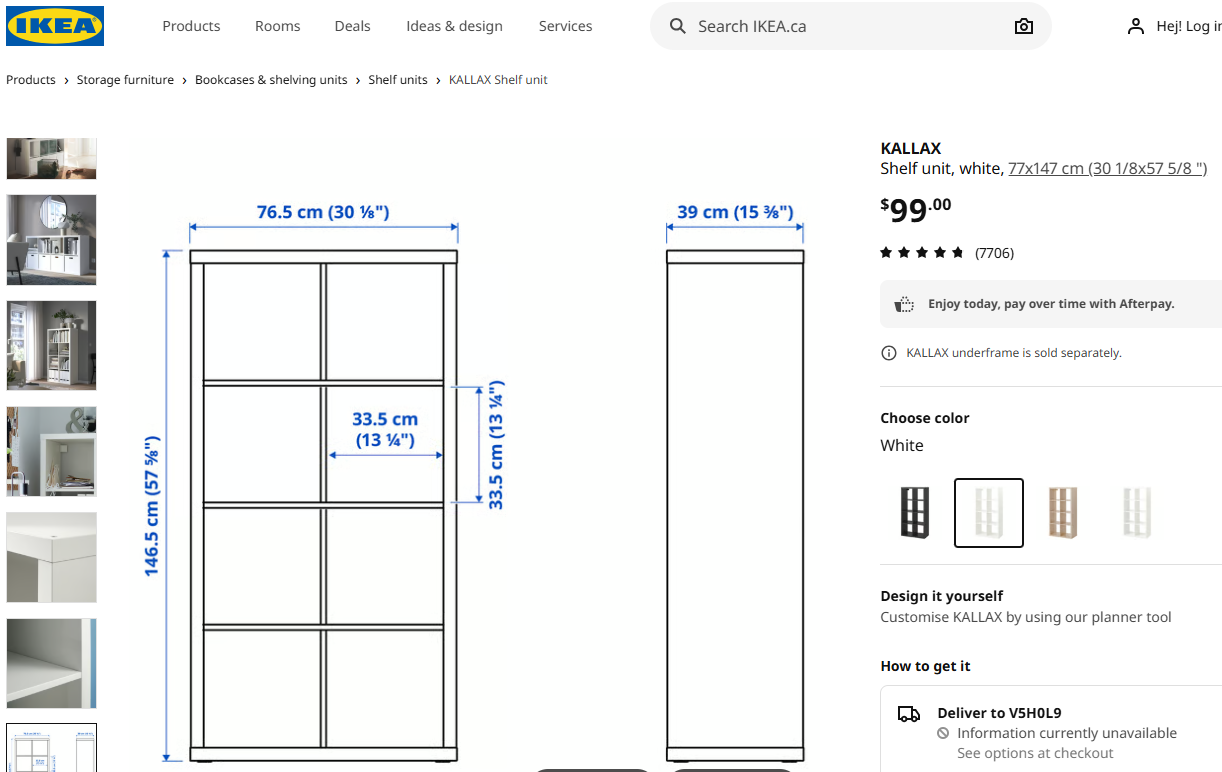Image resolution: width=1222 pixels, height=772 pixels.
Task: Click the user profile login icon
Action: pyautogui.click(x=1135, y=26)
